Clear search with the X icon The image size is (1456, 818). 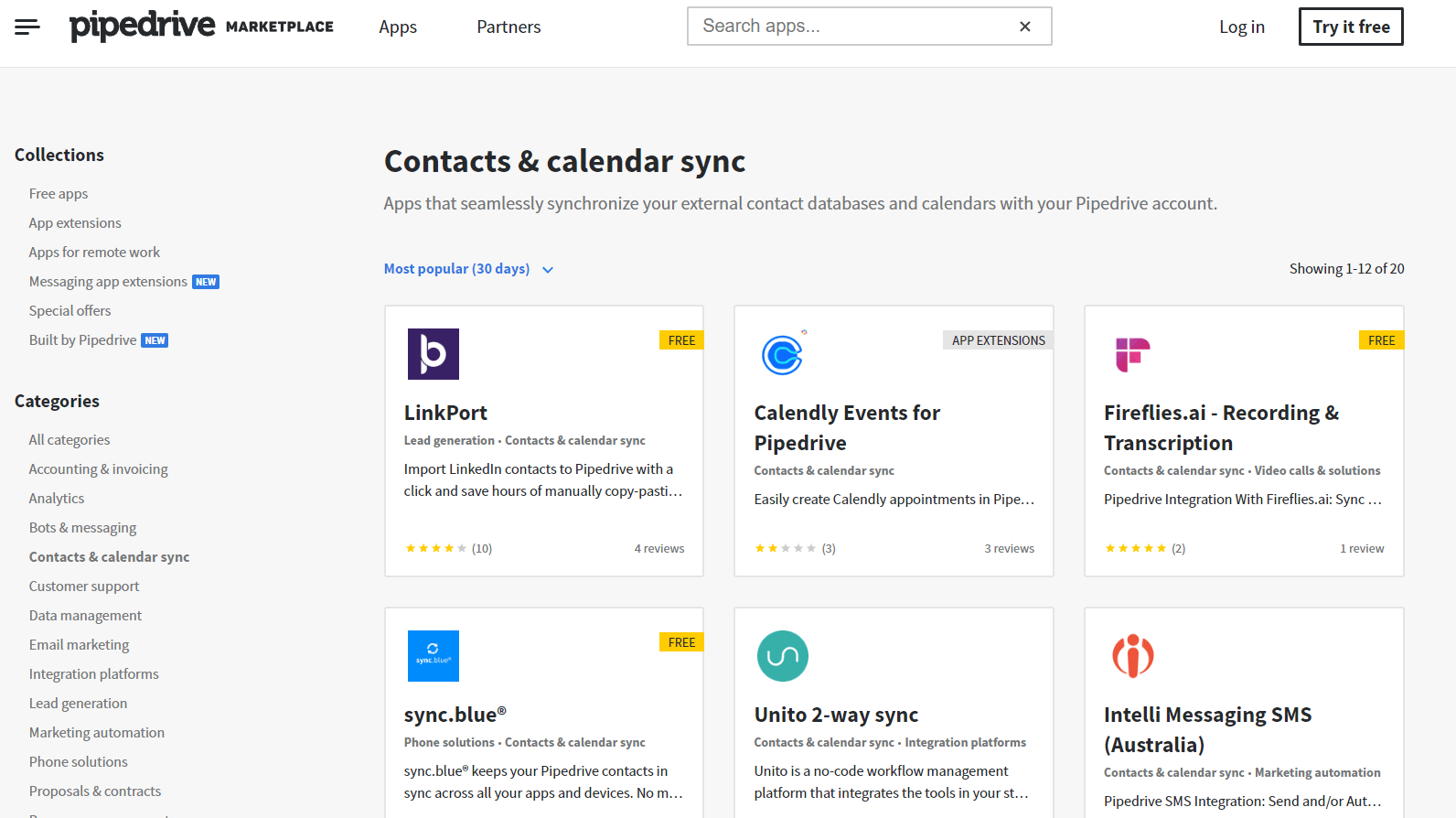coord(1024,27)
